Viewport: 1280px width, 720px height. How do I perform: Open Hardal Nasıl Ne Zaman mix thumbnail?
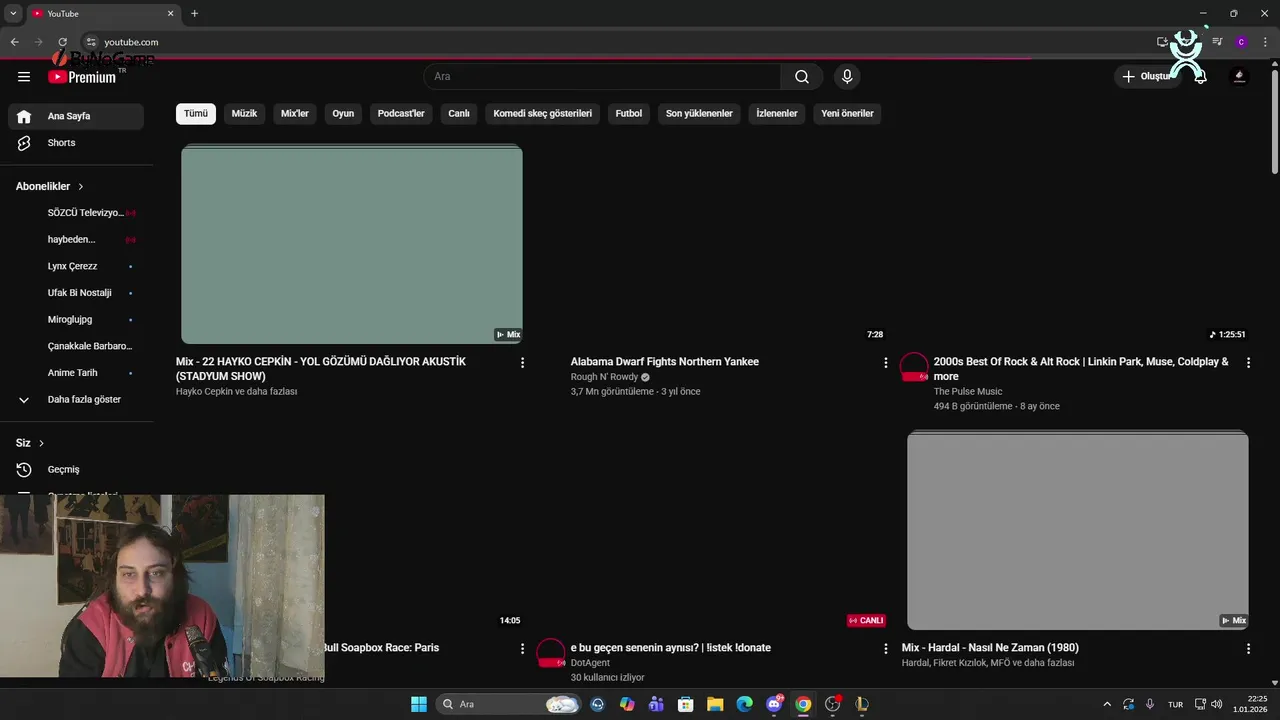point(1078,531)
